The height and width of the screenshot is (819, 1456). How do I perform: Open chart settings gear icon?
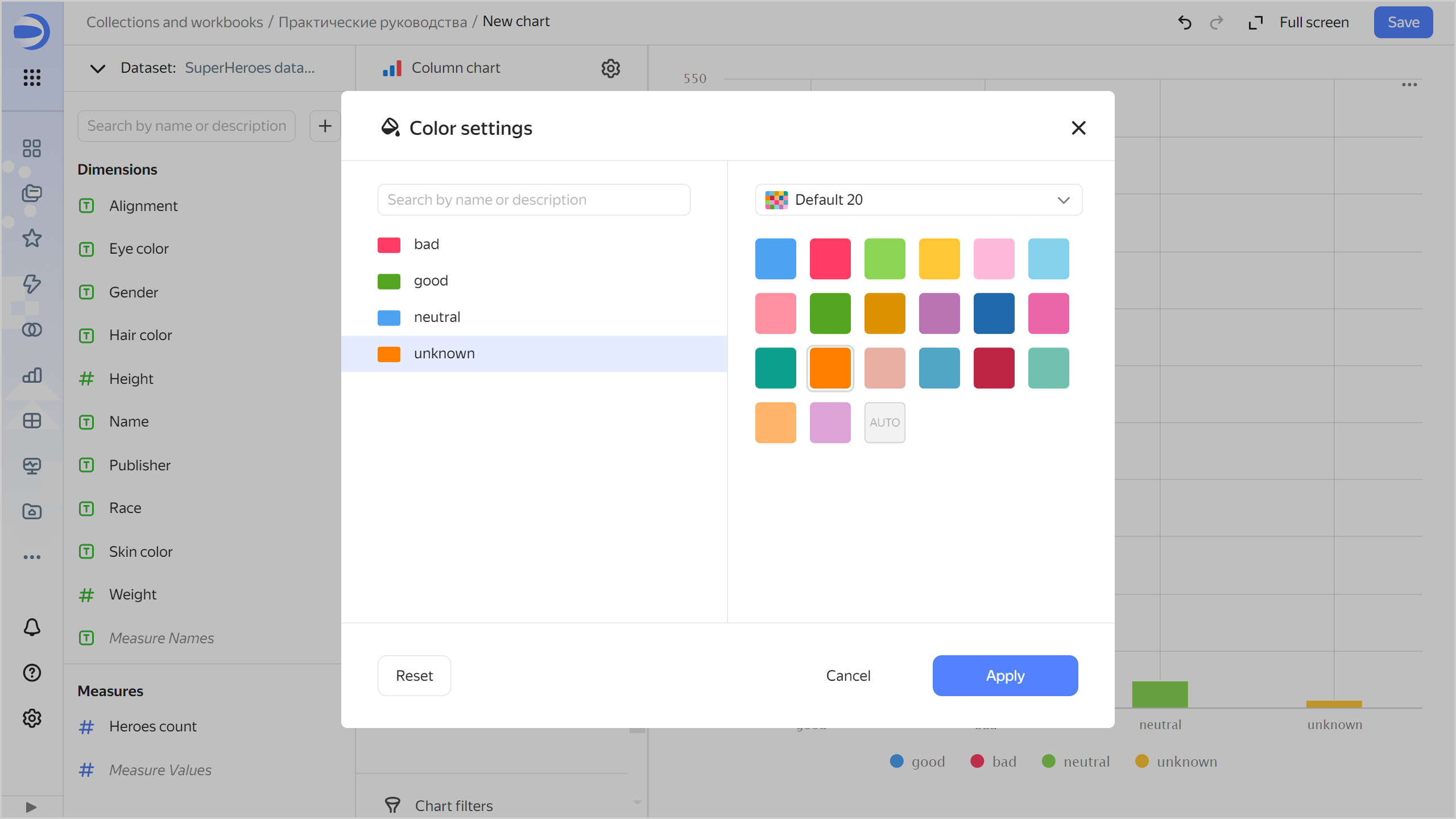pos(610,68)
